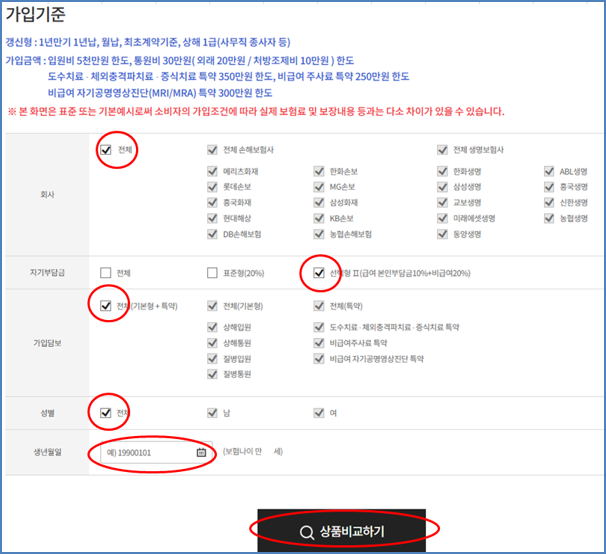Uncheck 여 gender option
The width and height of the screenshot is (606, 554).
[x=319, y=413]
